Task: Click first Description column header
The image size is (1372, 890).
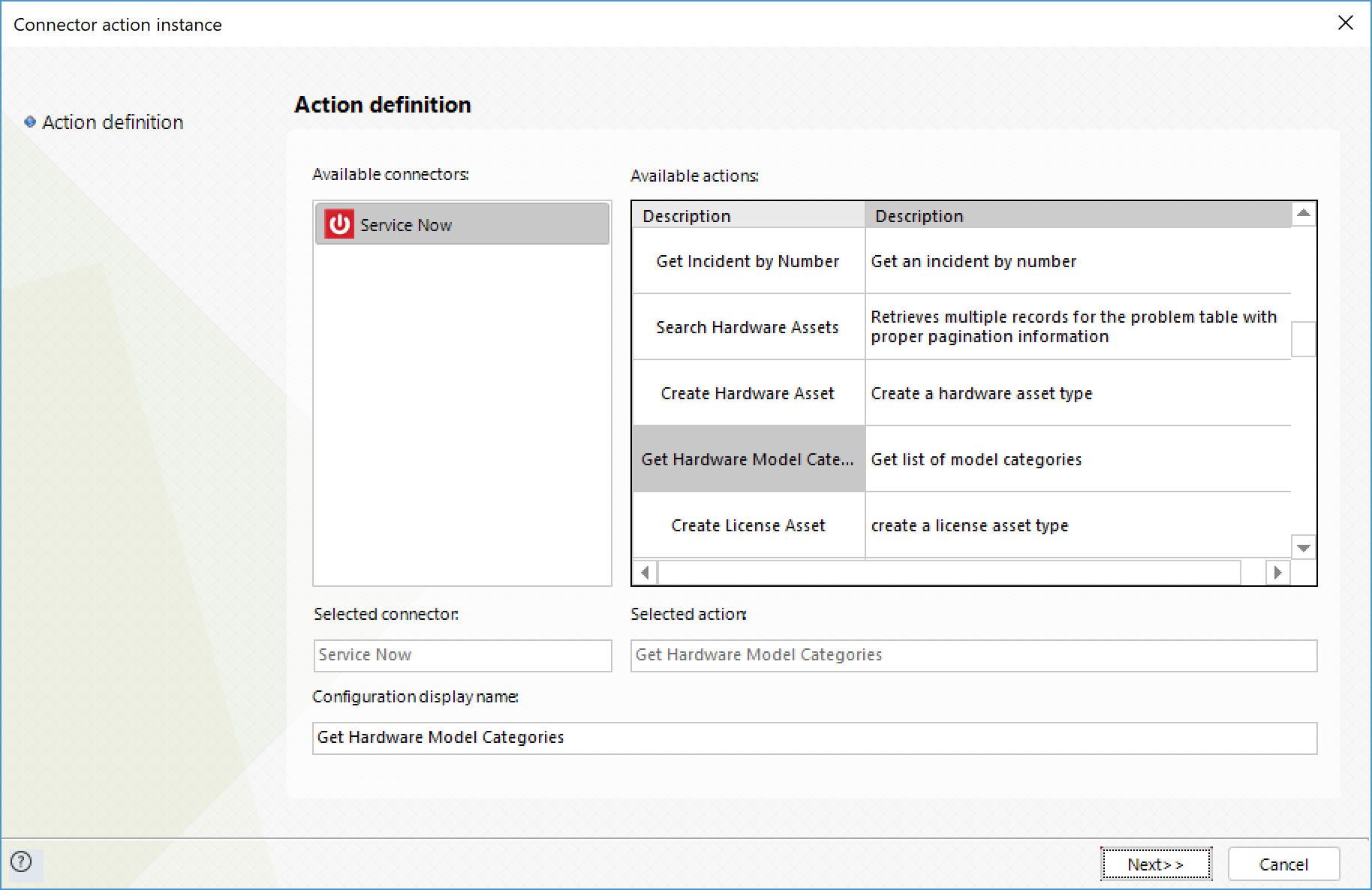Action: [748, 215]
